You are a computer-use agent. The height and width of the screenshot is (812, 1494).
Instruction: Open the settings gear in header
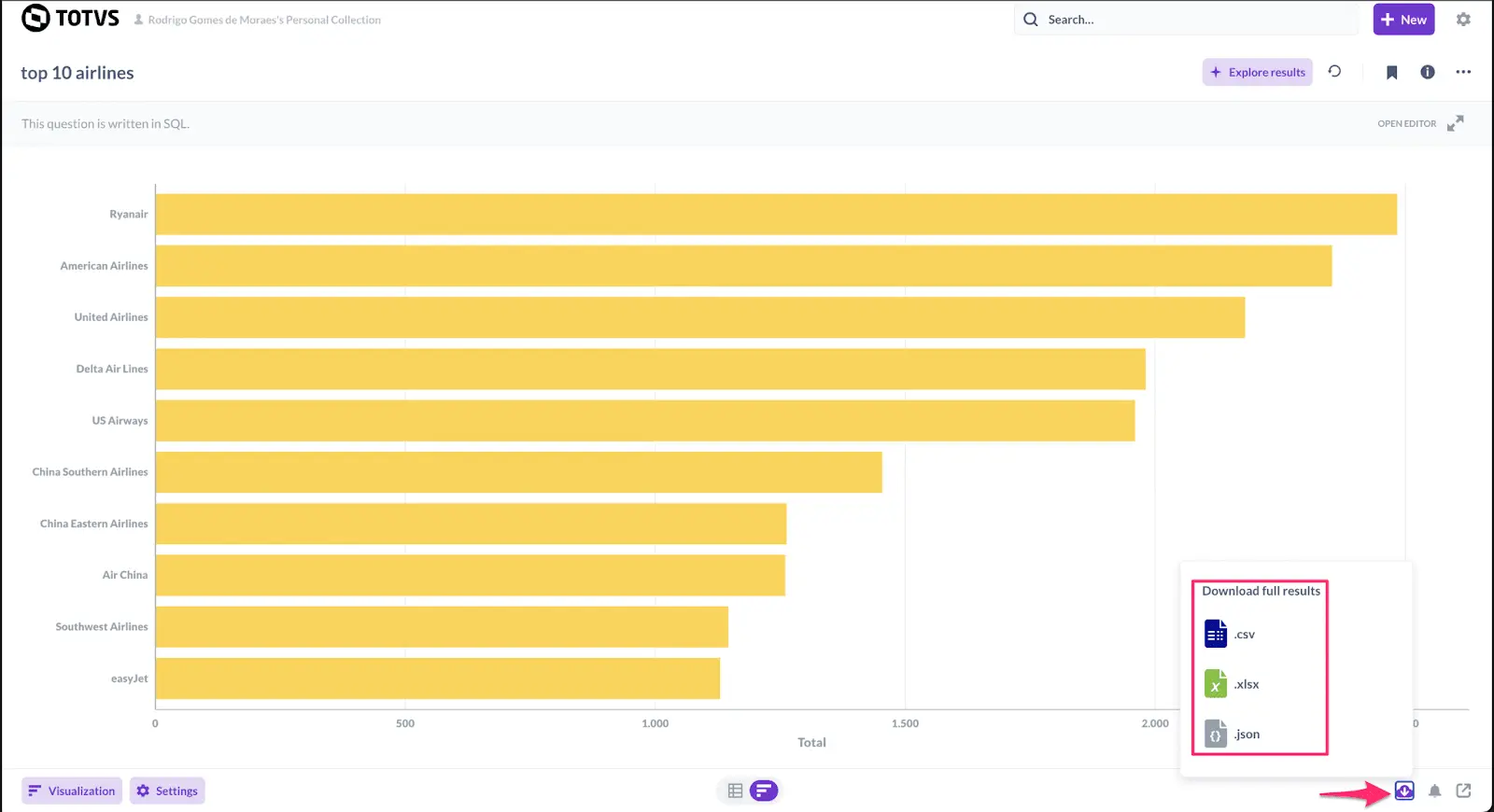[x=1463, y=20]
